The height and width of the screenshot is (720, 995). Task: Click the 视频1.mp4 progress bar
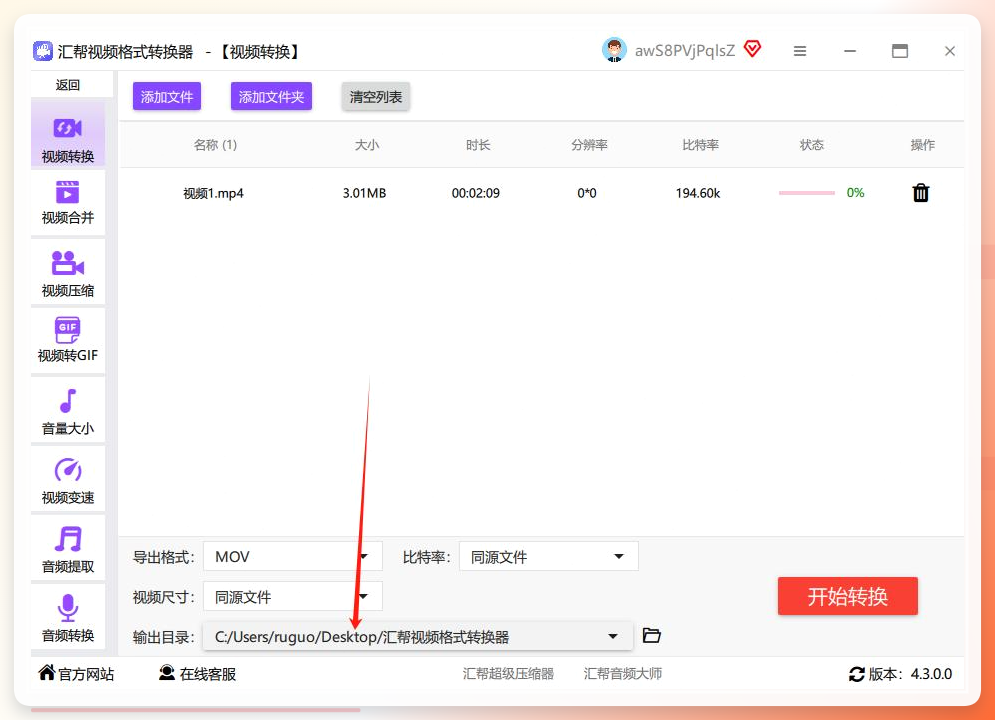pos(807,193)
